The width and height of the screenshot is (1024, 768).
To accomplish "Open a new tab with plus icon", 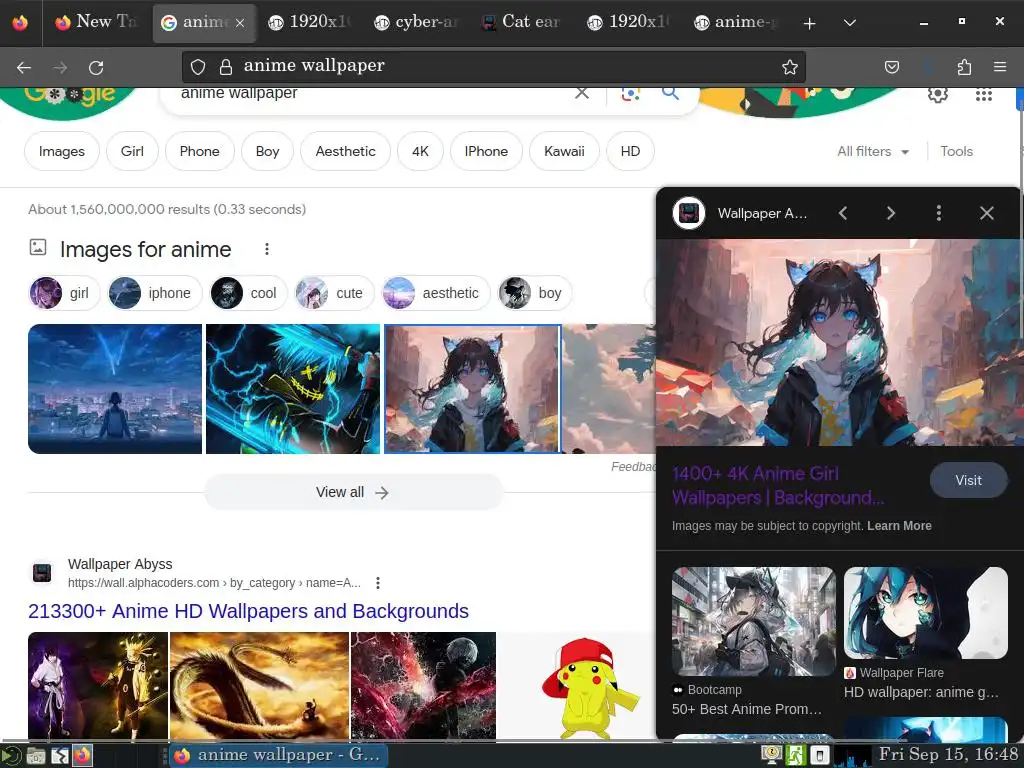I will click(x=809, y=23).
